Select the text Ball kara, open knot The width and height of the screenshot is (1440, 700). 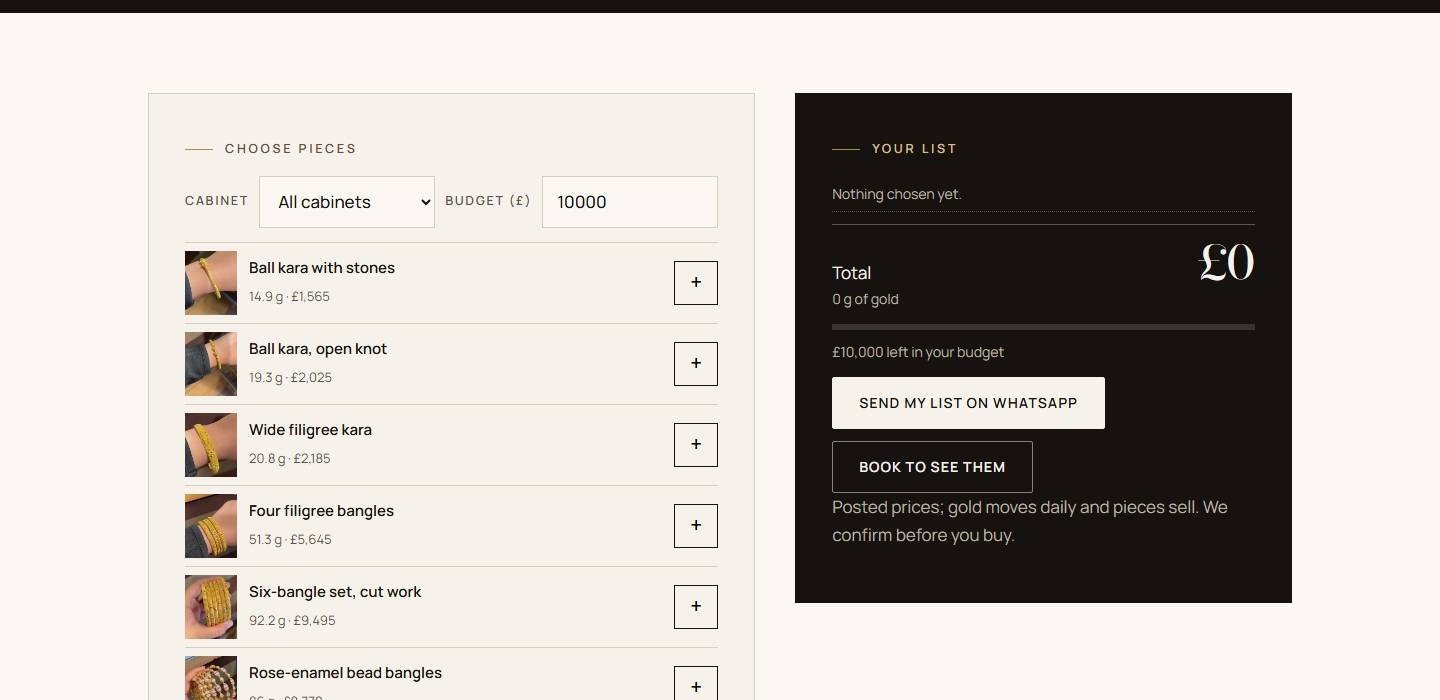click(x=318, y=349)
